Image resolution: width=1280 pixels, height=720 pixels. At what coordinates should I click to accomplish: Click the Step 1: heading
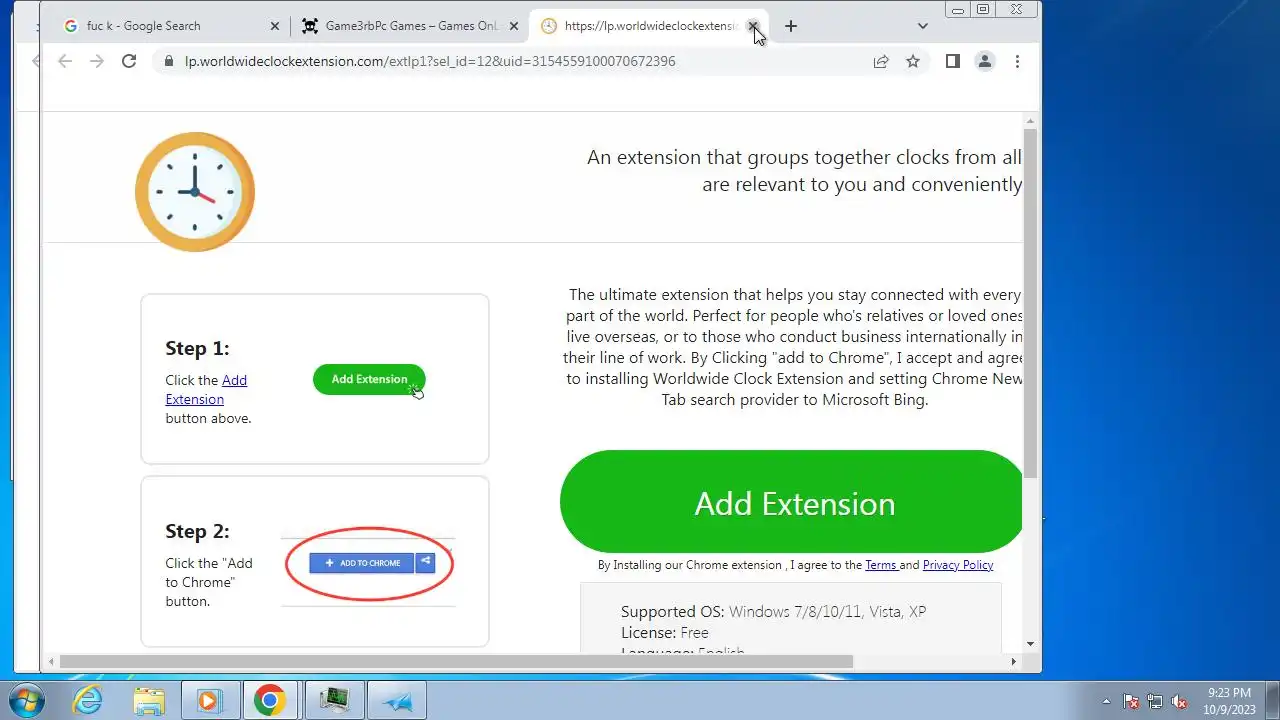coord(197,348)
